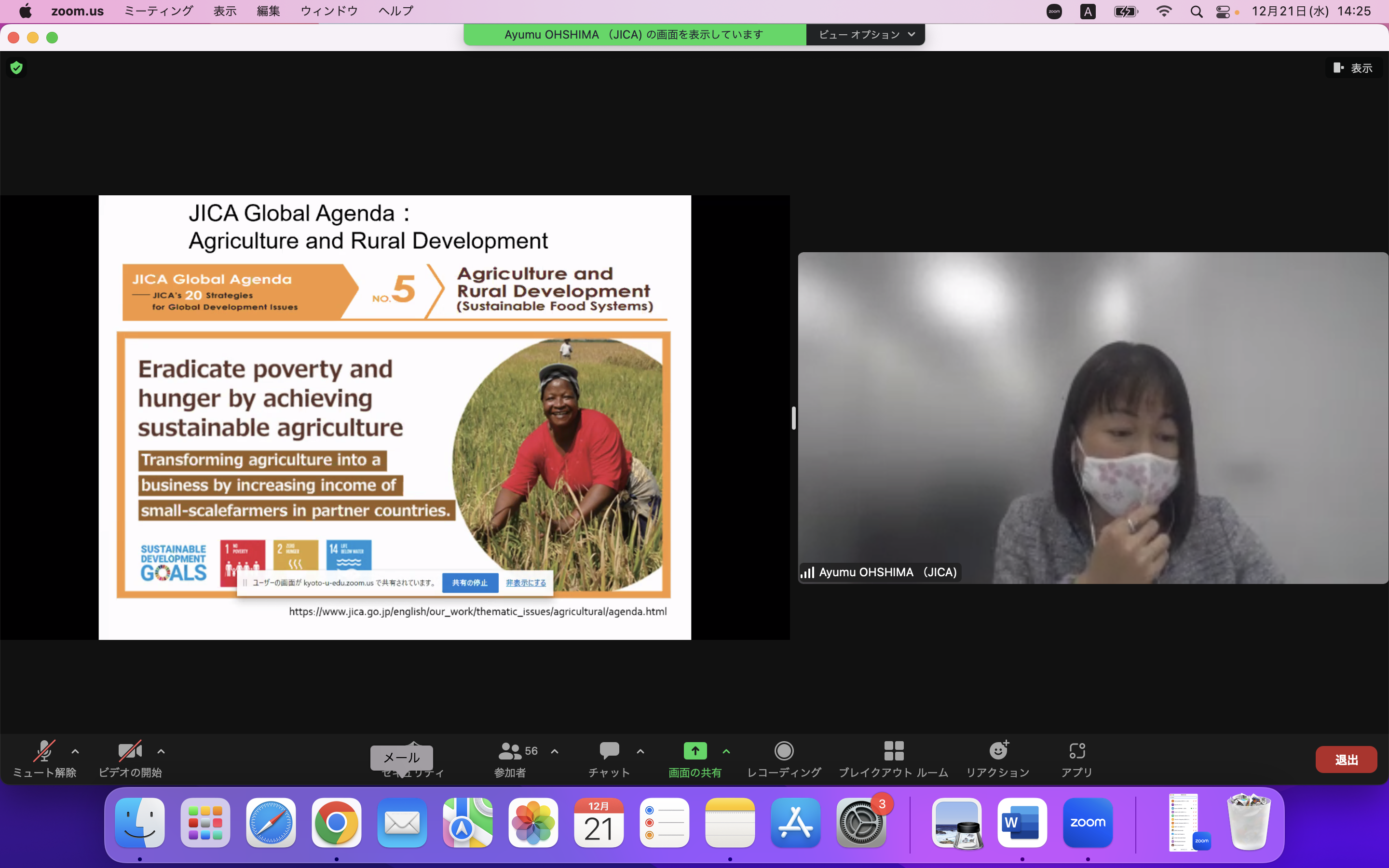The width and height of the screenshot is (1389, 868).
Task: Open アプリ apps panel
Action: (x=1077, y=759)
